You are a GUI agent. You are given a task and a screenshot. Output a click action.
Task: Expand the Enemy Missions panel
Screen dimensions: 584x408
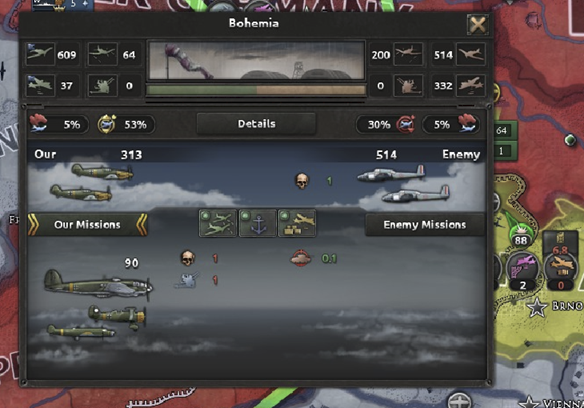[x=425, y=225]
